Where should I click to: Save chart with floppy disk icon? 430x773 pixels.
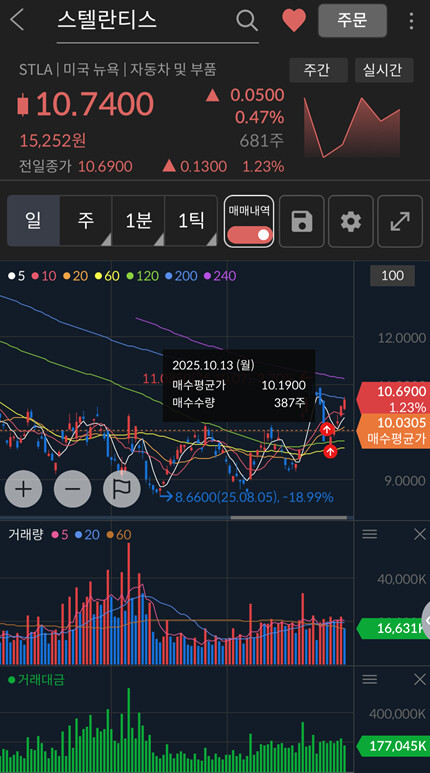click(x=302, y=221)
